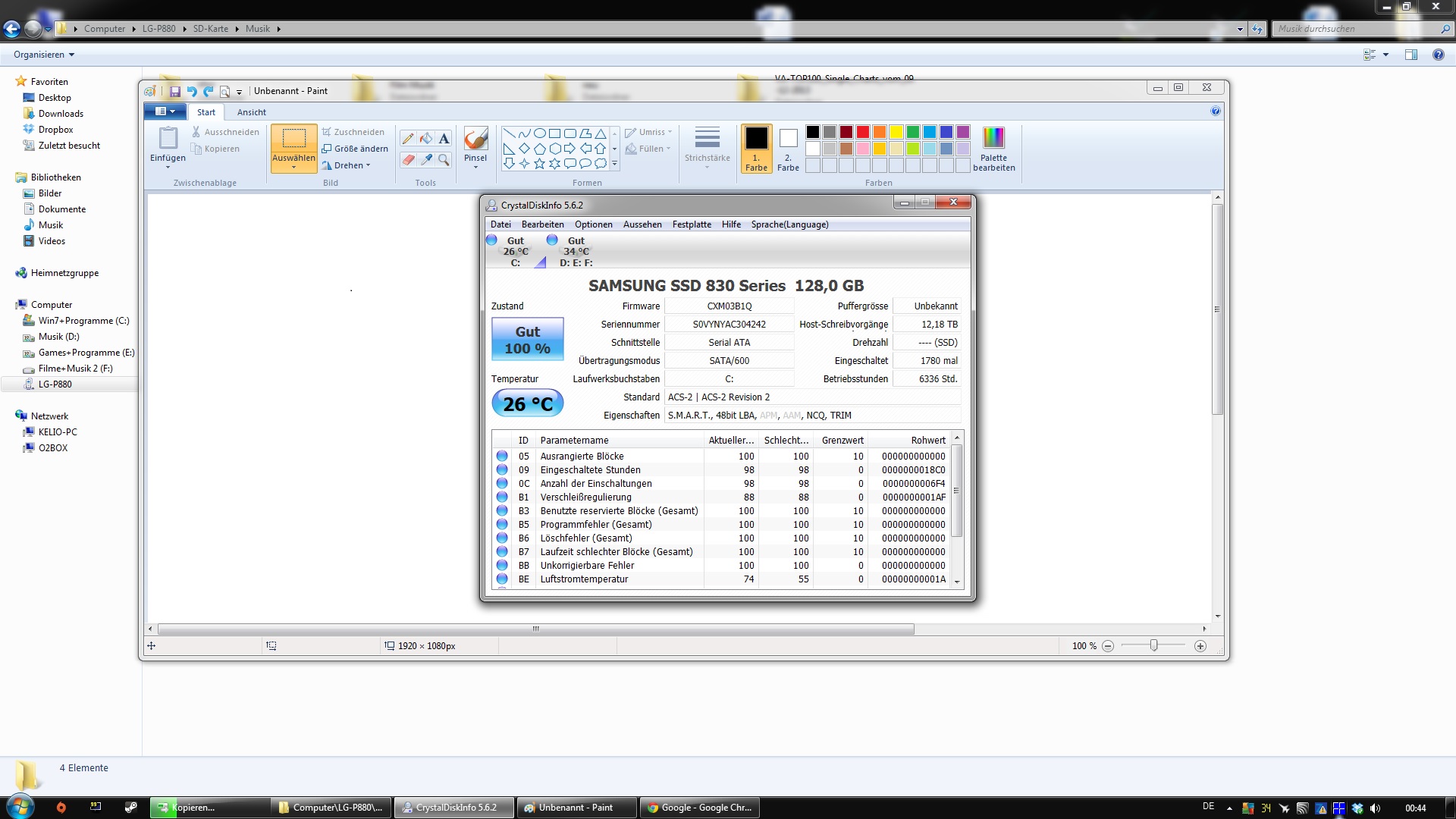
Task: Open the Optionen menu in CrystalDiskInfo
Action: [x=594, y=224]
